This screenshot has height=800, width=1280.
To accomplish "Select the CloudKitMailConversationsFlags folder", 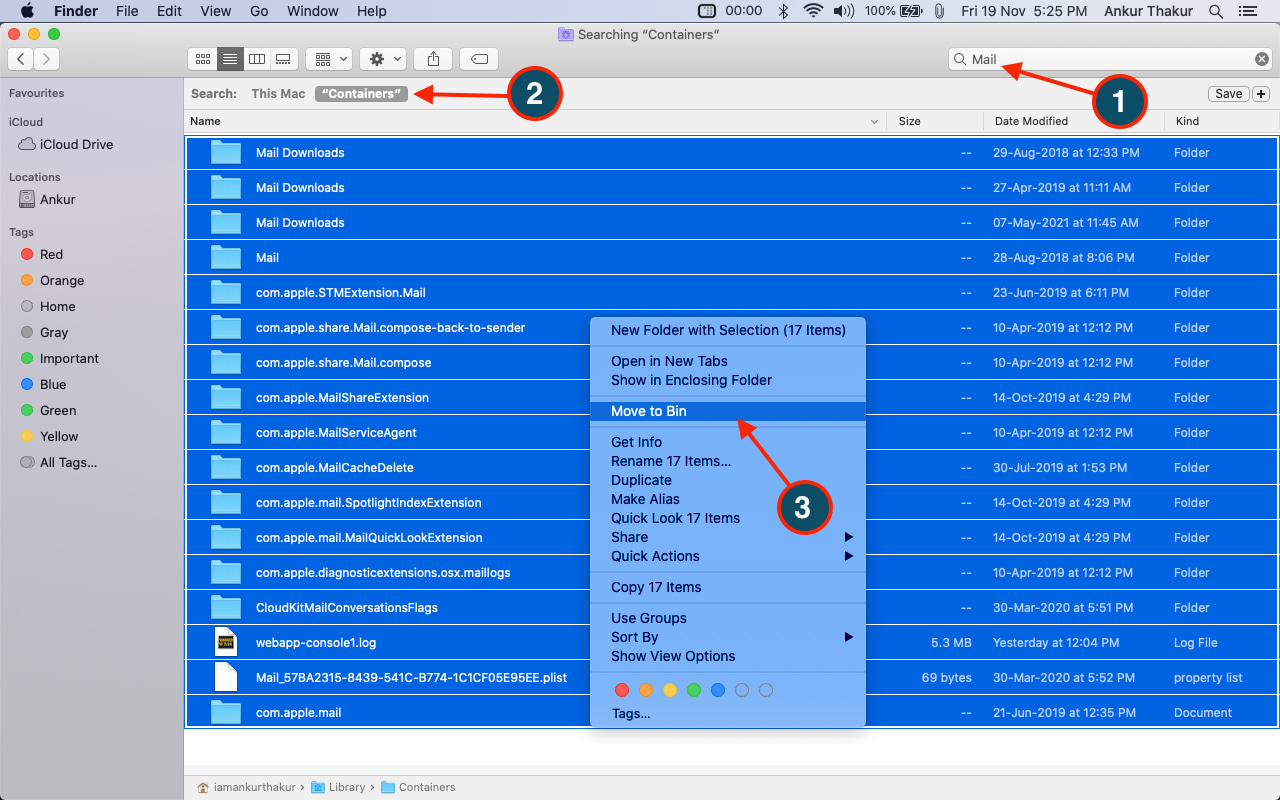I will tap(731, 607).
